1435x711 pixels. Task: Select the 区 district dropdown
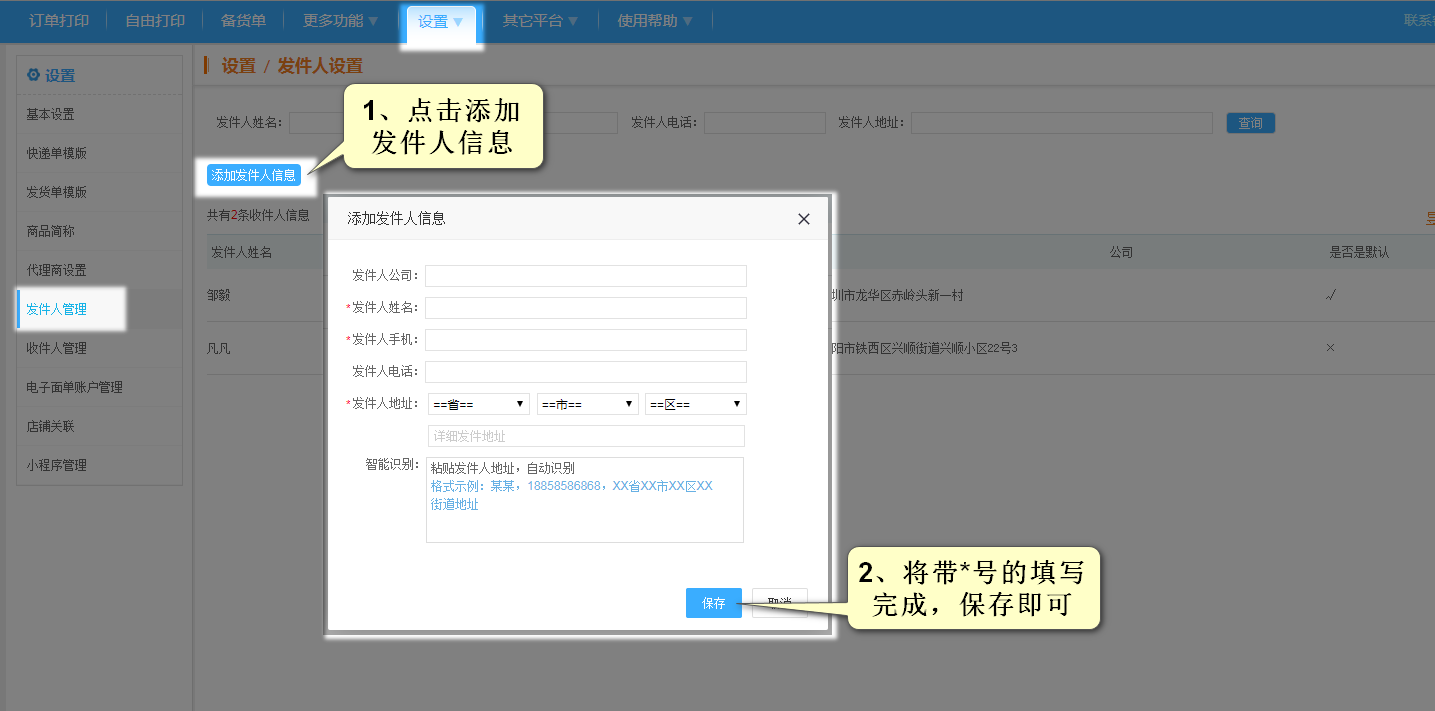tap(696, 404)
